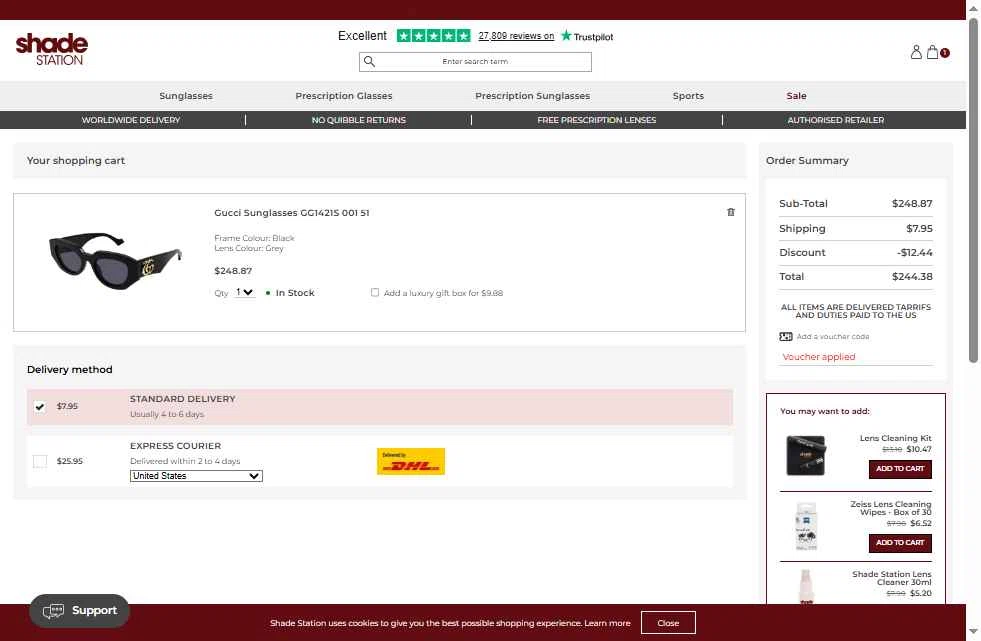Screen dimensions: 981x641
Task: Add Lens Cleaning Kit to cart
Action: point(900,469)
